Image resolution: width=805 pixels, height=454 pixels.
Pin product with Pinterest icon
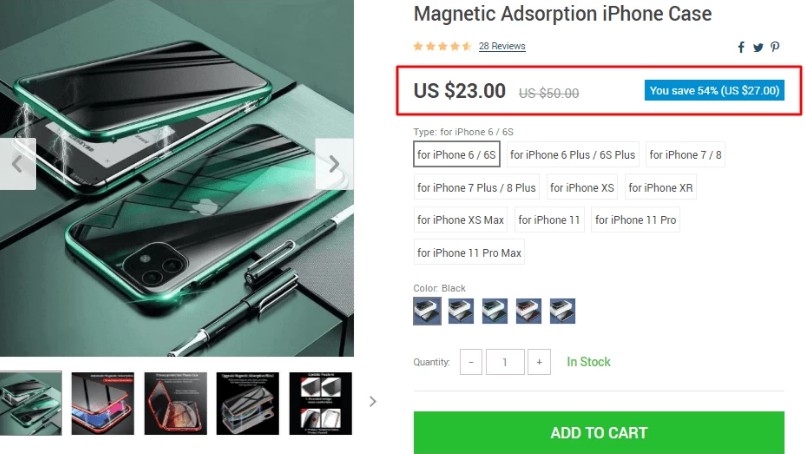(775, 47)
